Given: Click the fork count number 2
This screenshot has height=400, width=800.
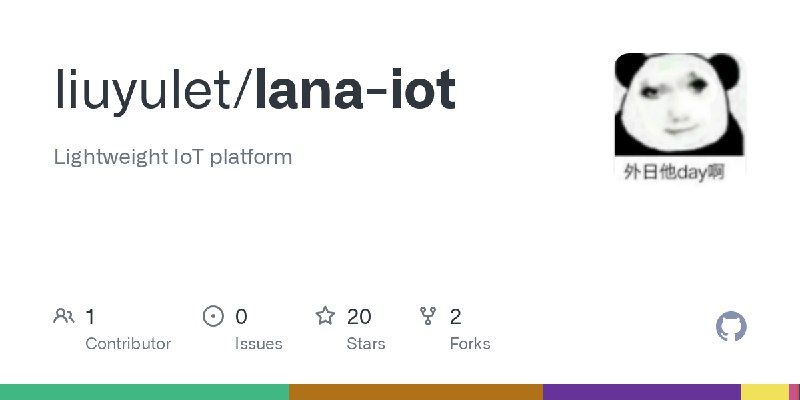Looking at the screenshot, I should click(x=456, y=317).
